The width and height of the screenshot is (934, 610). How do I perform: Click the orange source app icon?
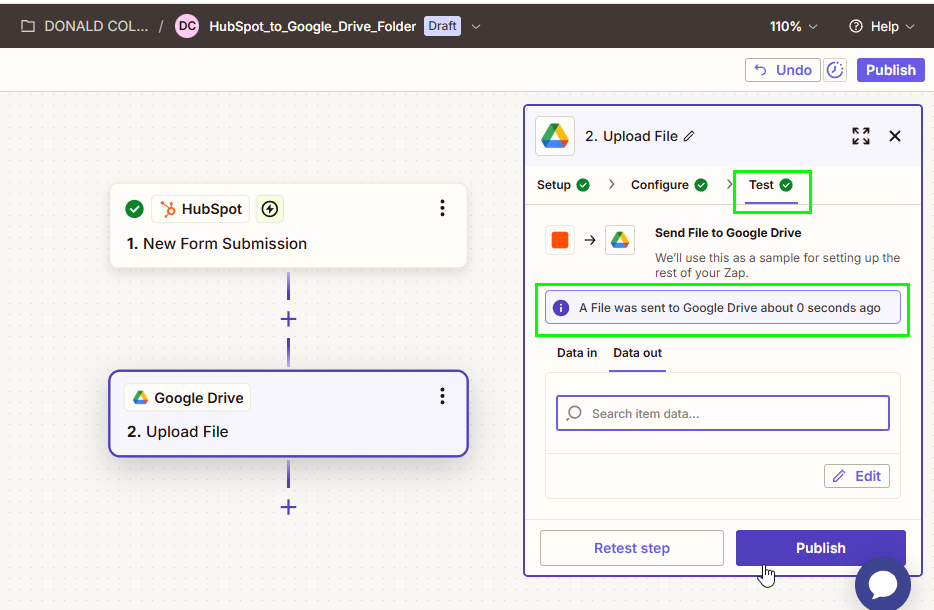tap(560, 240)
